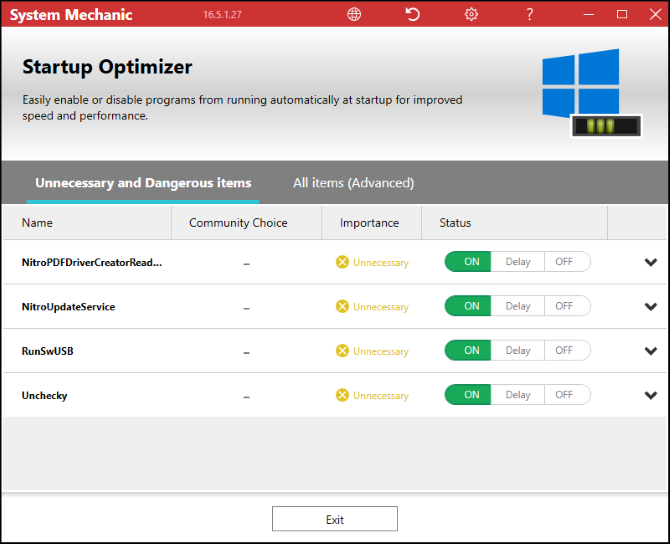This screenshot has width=670, height=544.
Task: Open the globe language icon in title bar
Action: tap(354, 14)
